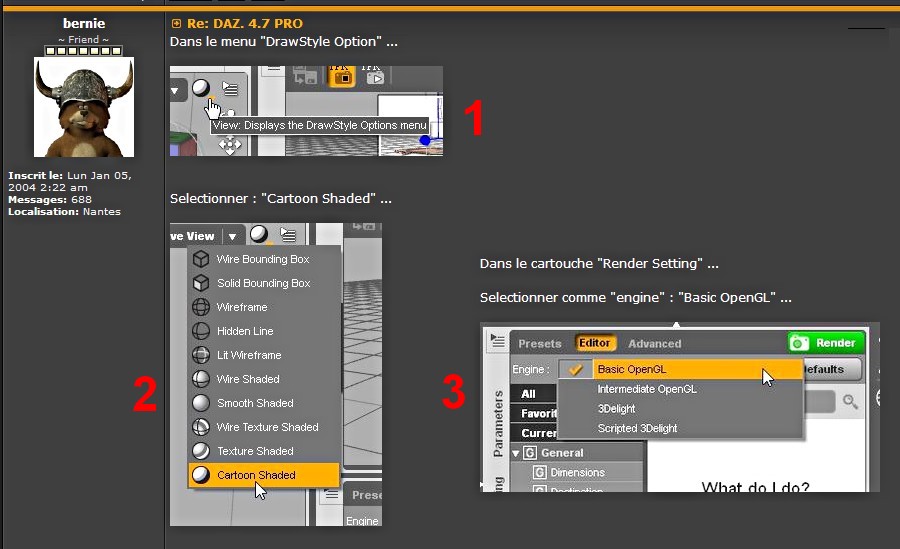Switch to the Editor tab in Render Settings

click(x=595, y=343)
